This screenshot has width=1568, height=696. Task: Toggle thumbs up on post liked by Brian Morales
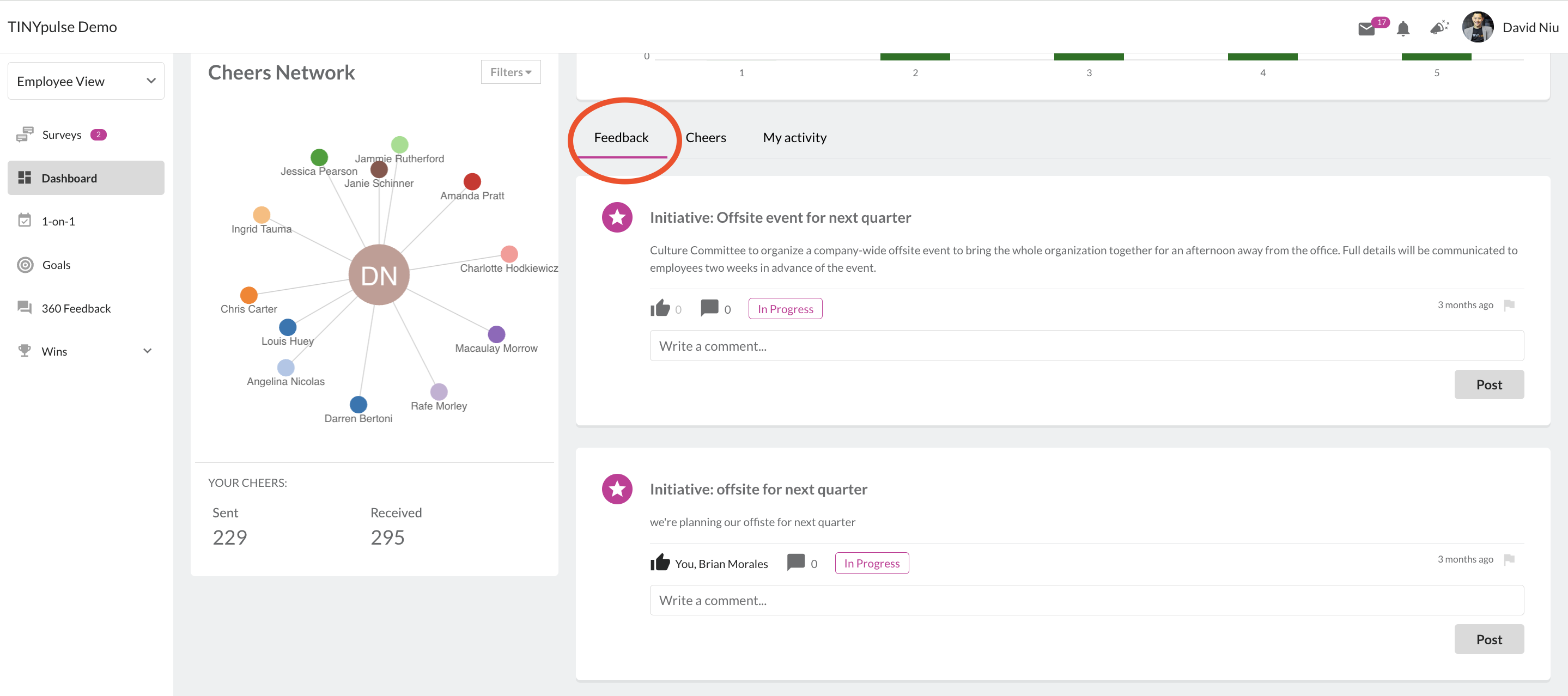(660, 563)
